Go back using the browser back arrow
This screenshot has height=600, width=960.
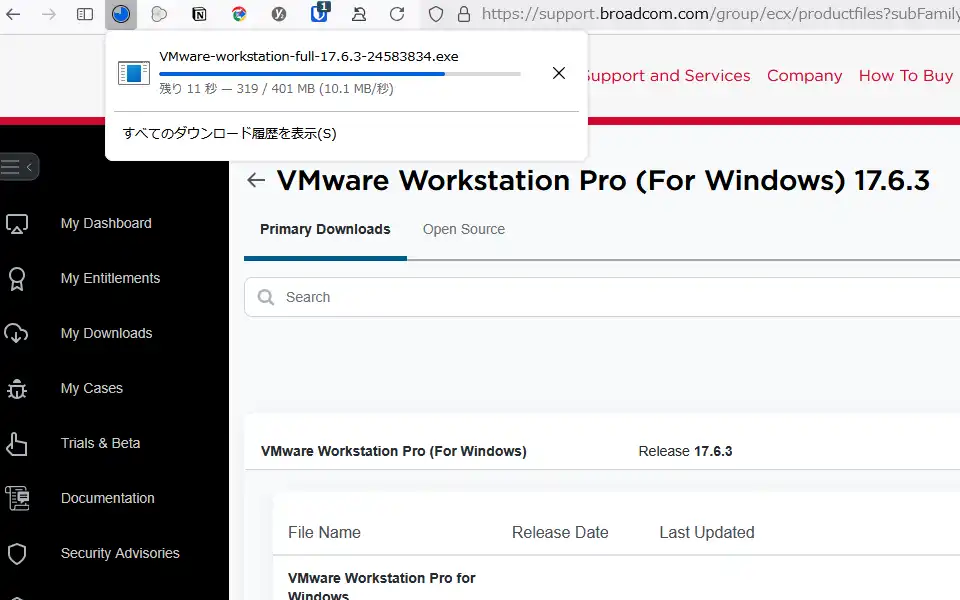click(x=13, y=13)
